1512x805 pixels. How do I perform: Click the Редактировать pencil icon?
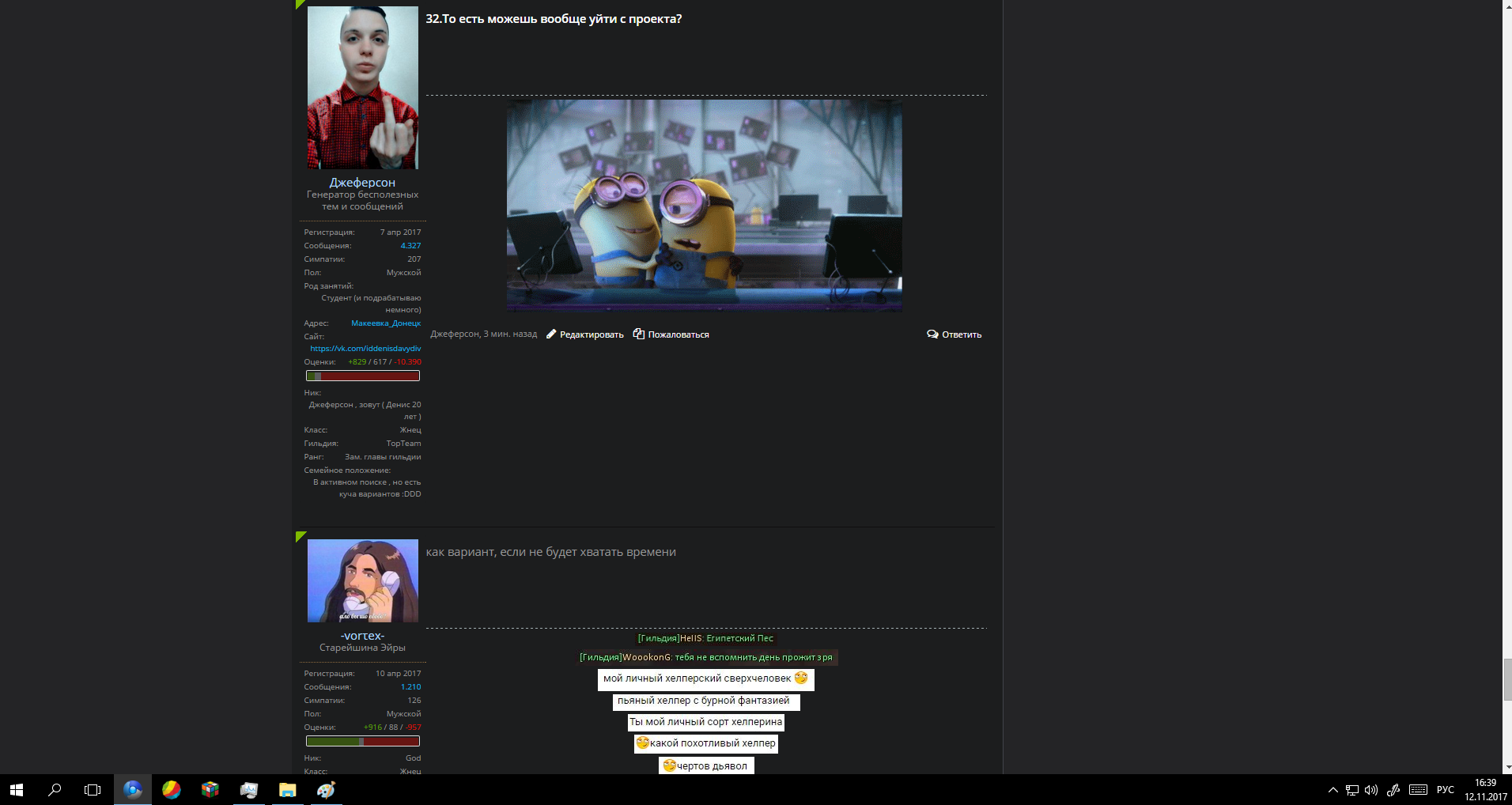coord(551,334)
